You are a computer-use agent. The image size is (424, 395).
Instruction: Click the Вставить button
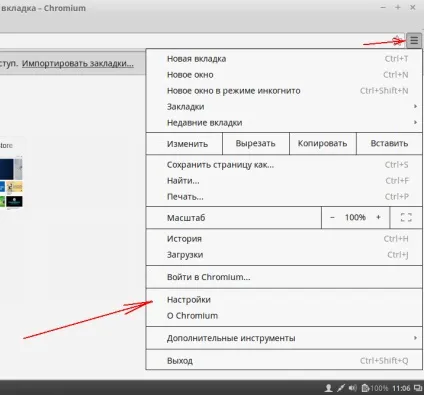pos(389,144)
